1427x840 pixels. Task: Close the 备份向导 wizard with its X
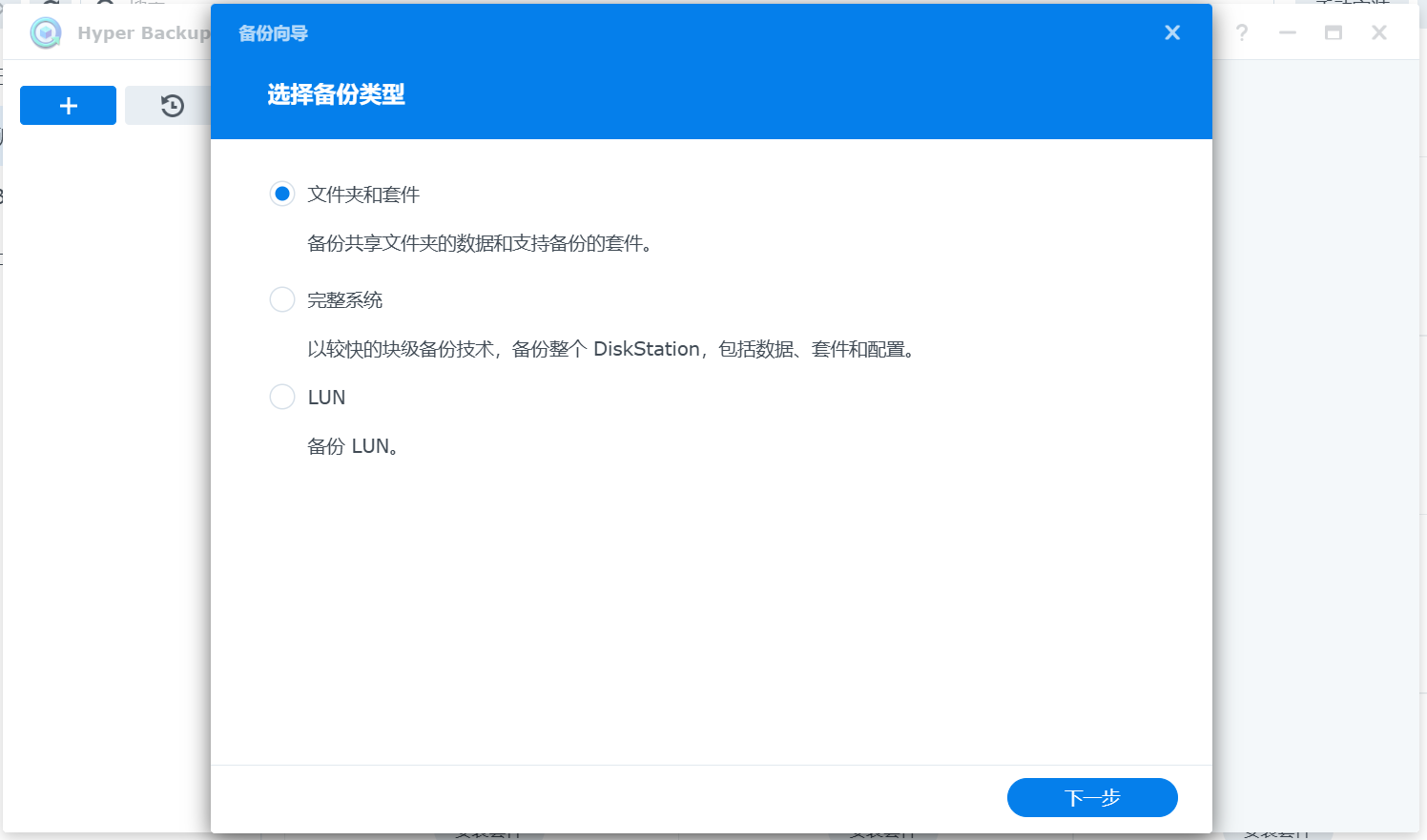coord(1172,32)
